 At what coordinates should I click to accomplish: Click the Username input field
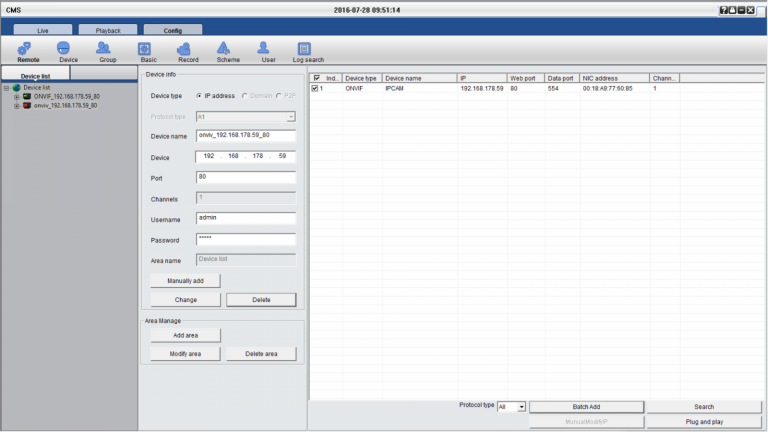tap(246, 219)
